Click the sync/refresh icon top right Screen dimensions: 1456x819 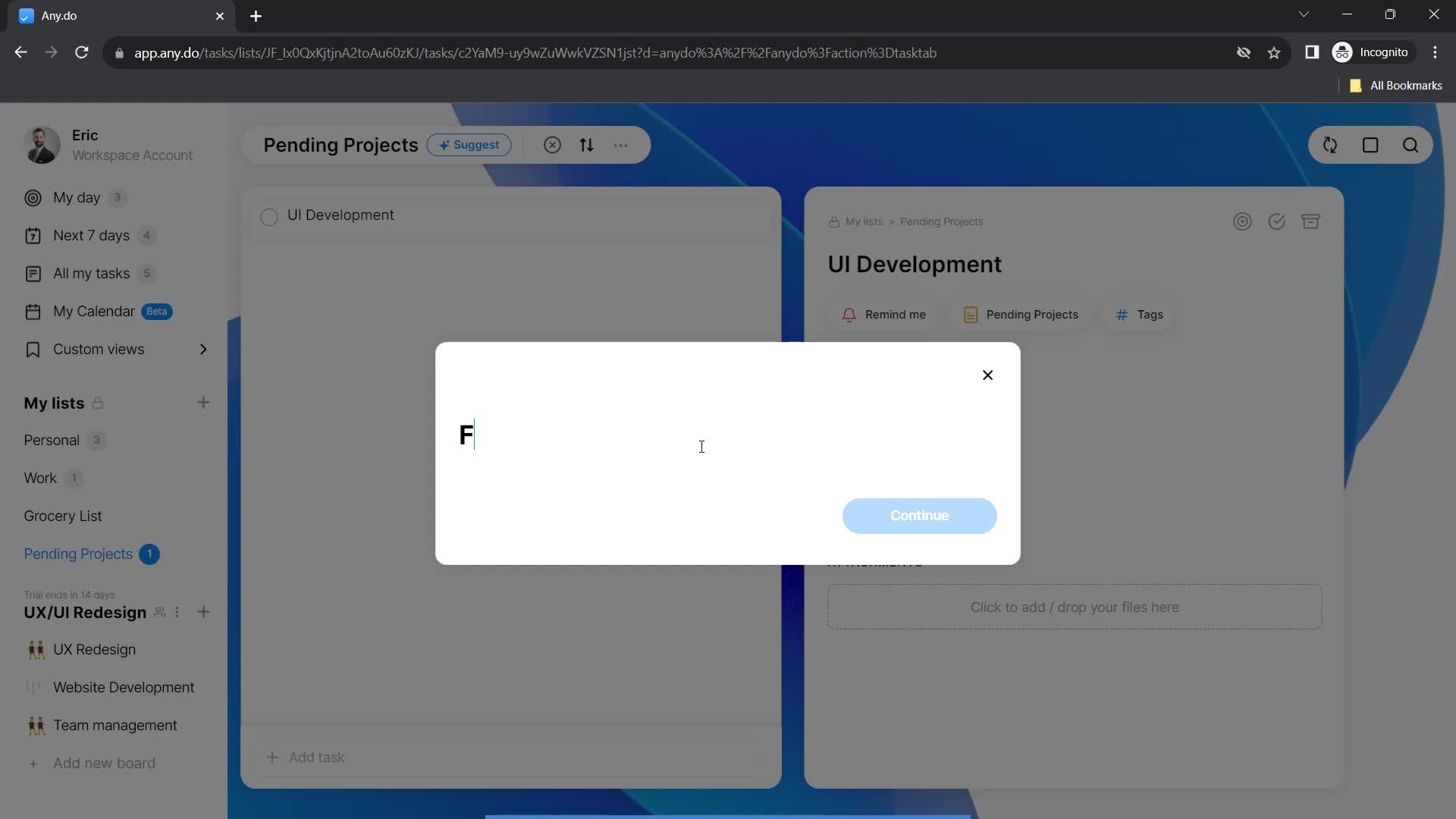pyautogui.click(x=1330, y=145)
